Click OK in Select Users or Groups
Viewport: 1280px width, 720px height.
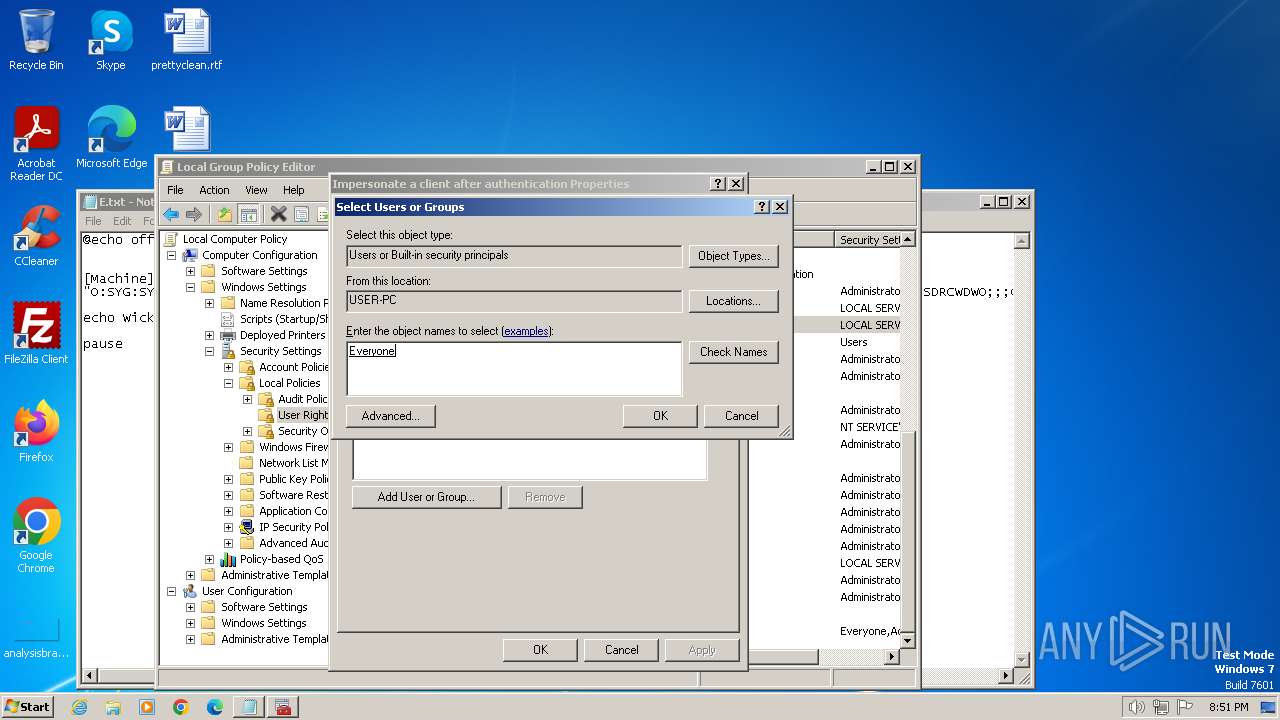click(x=660, y=416)
